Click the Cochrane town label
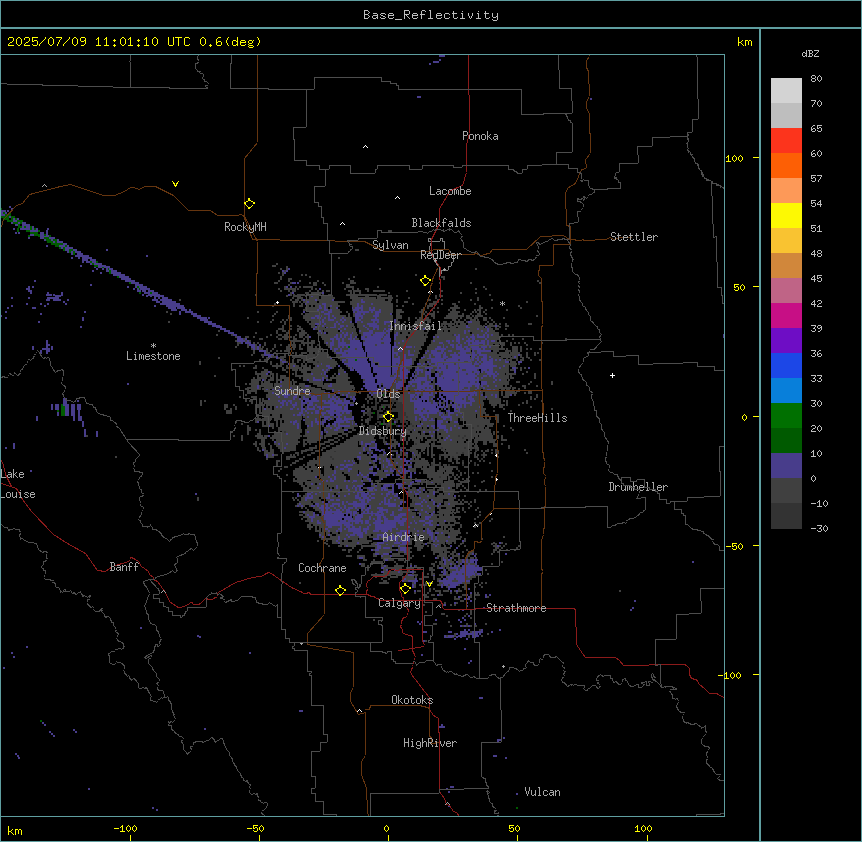 tap(322, 568)
